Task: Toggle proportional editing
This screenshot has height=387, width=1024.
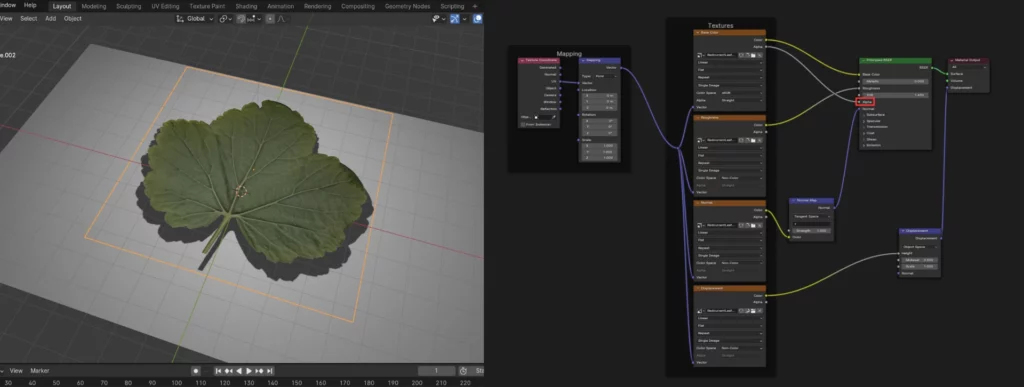Action: pos(270,19)
